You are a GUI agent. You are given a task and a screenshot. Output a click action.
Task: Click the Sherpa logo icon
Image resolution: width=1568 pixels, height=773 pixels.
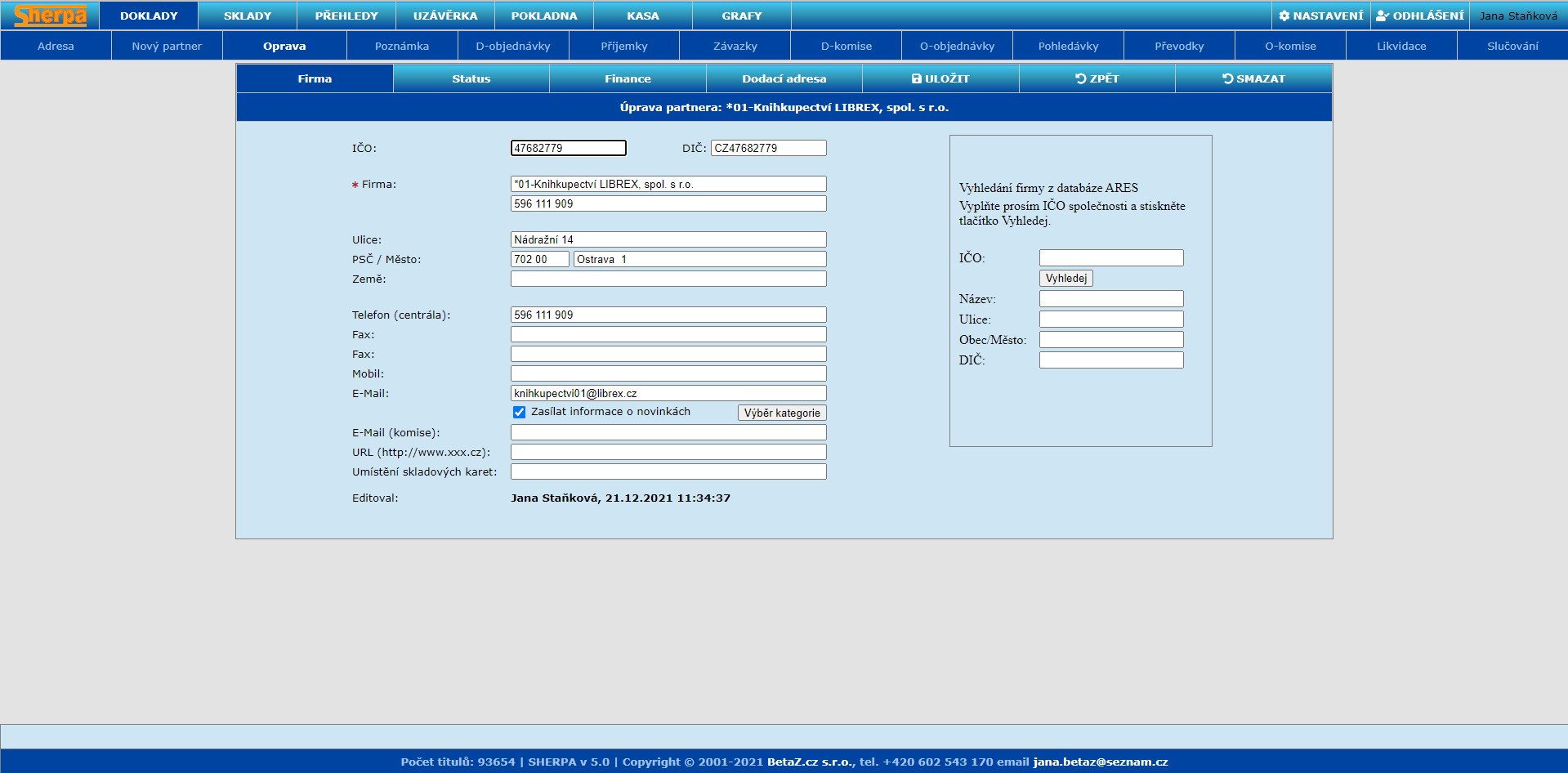(50, 16)
